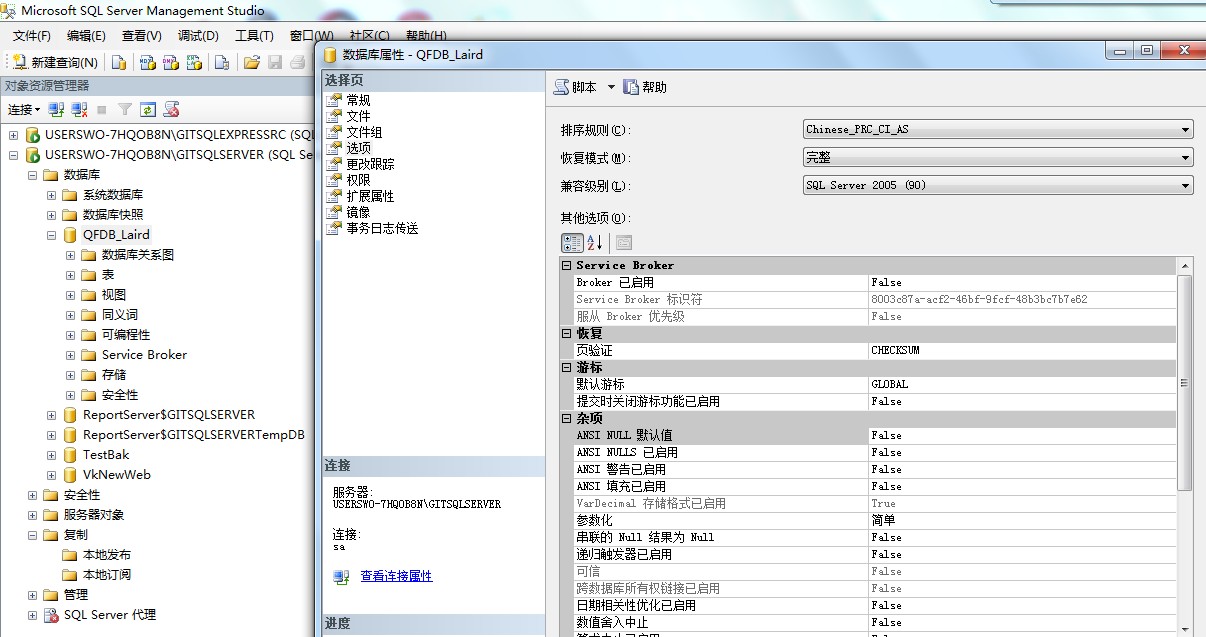Click the Open File folder icon
The width and height of the screenshot is (1206, 637).
(x=251, y=62)
